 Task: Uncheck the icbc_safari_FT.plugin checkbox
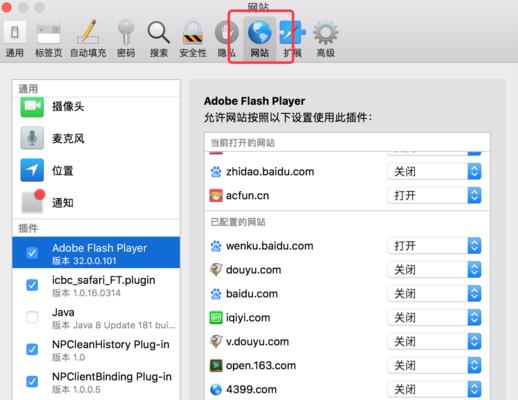(x=32, y=285)
